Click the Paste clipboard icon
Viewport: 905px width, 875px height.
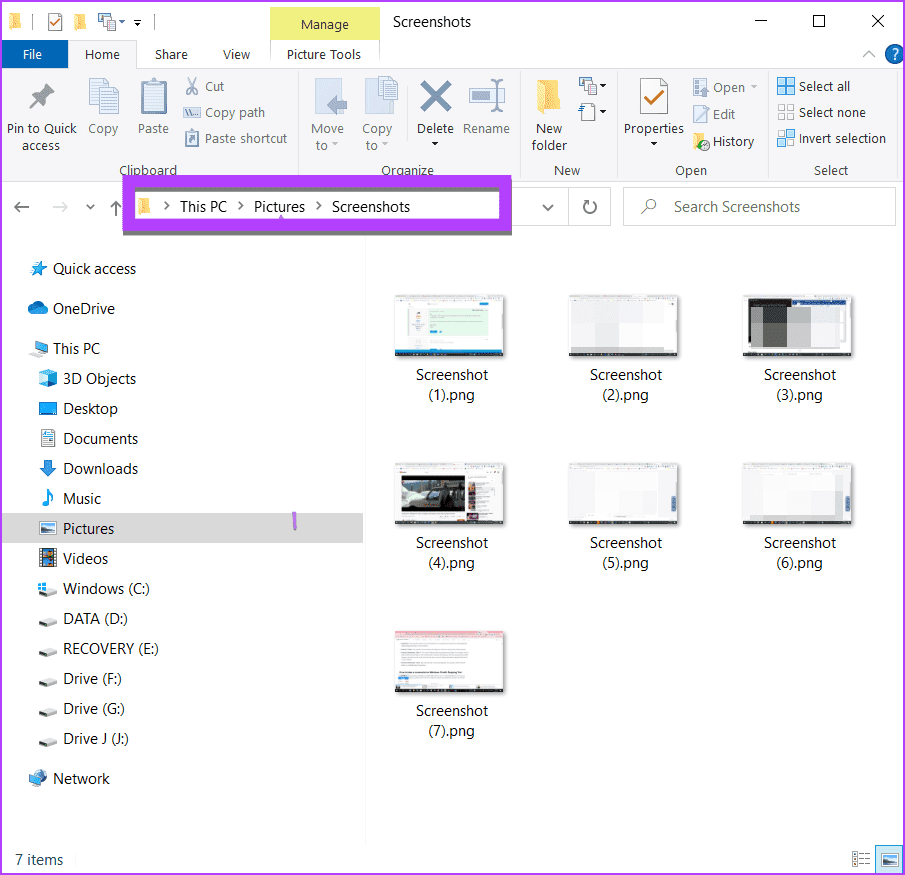[153, 98]
